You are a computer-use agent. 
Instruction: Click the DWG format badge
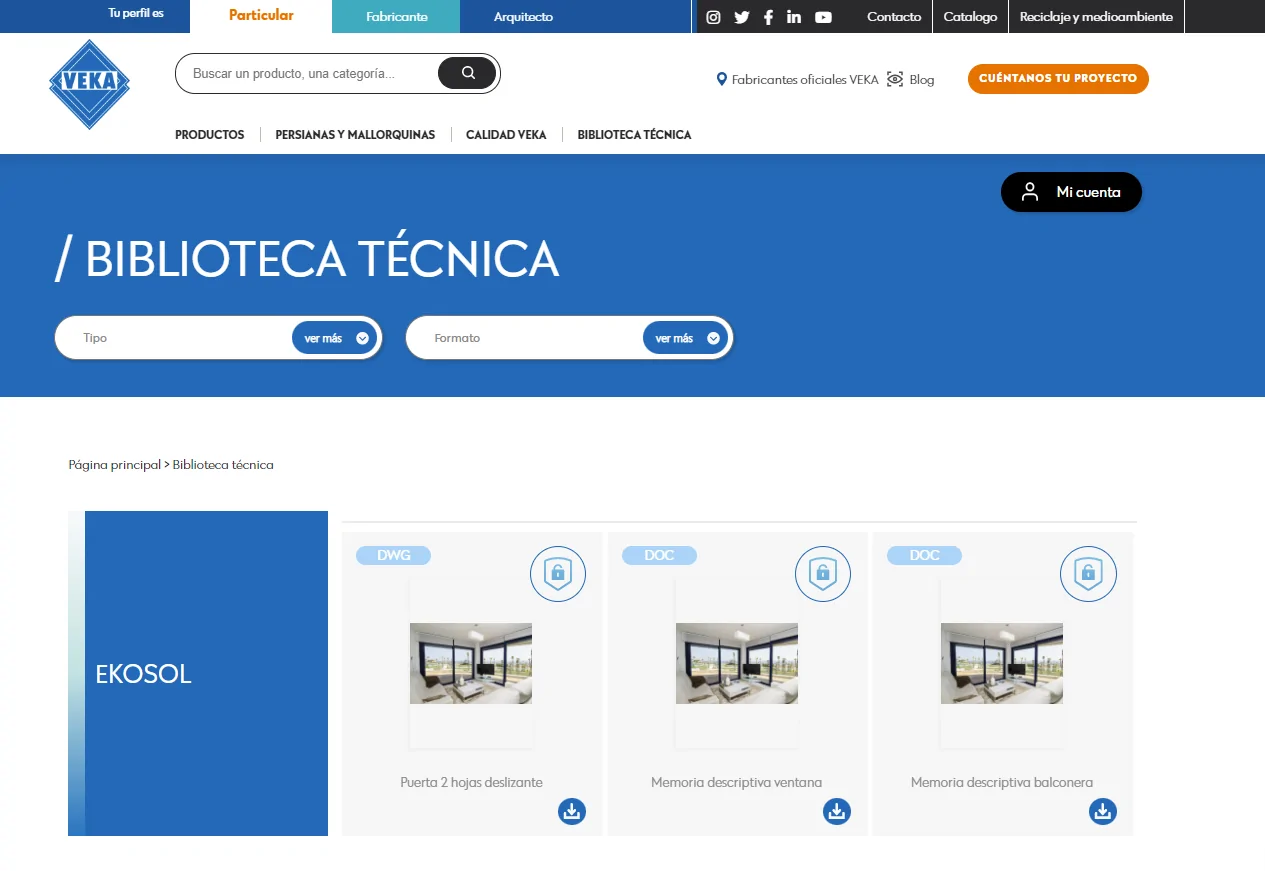394,555
